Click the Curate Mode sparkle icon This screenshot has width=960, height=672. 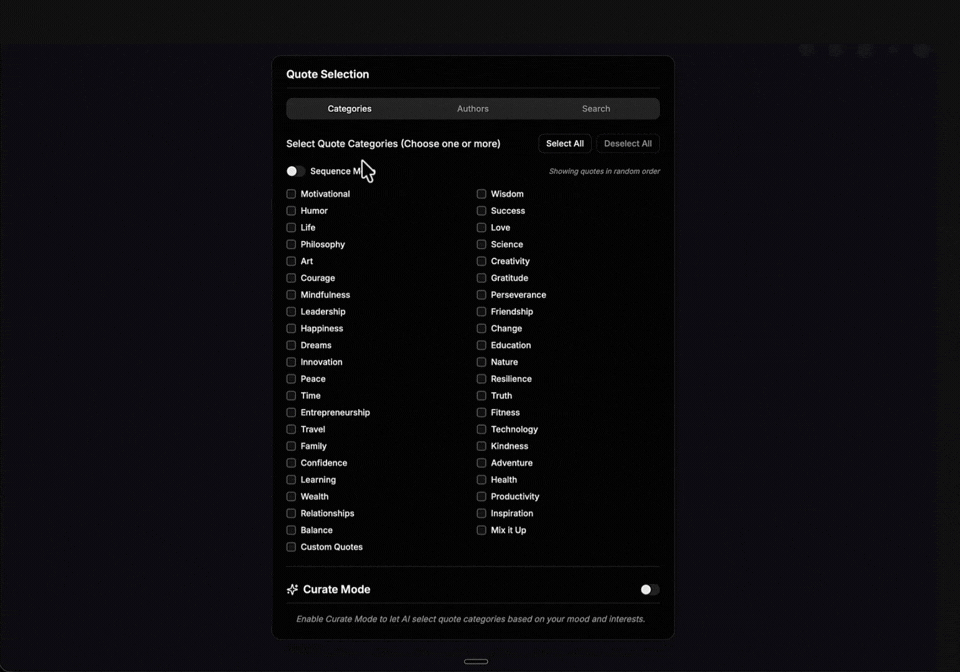[x=292, y=590]
